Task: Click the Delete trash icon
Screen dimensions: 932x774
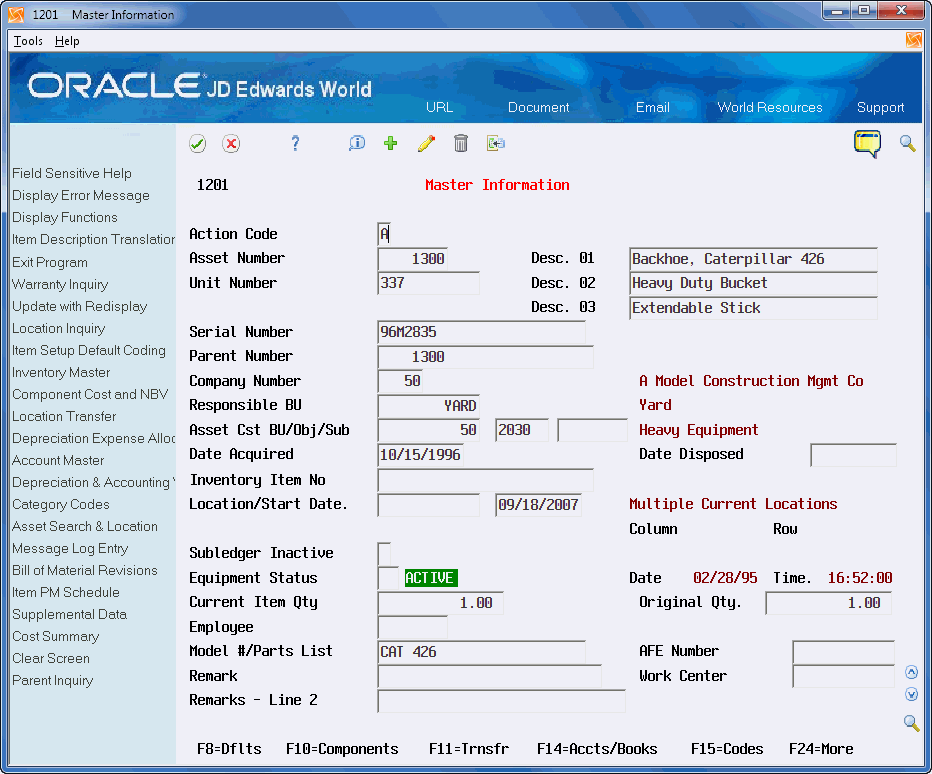Action: [x=460, y=143]
